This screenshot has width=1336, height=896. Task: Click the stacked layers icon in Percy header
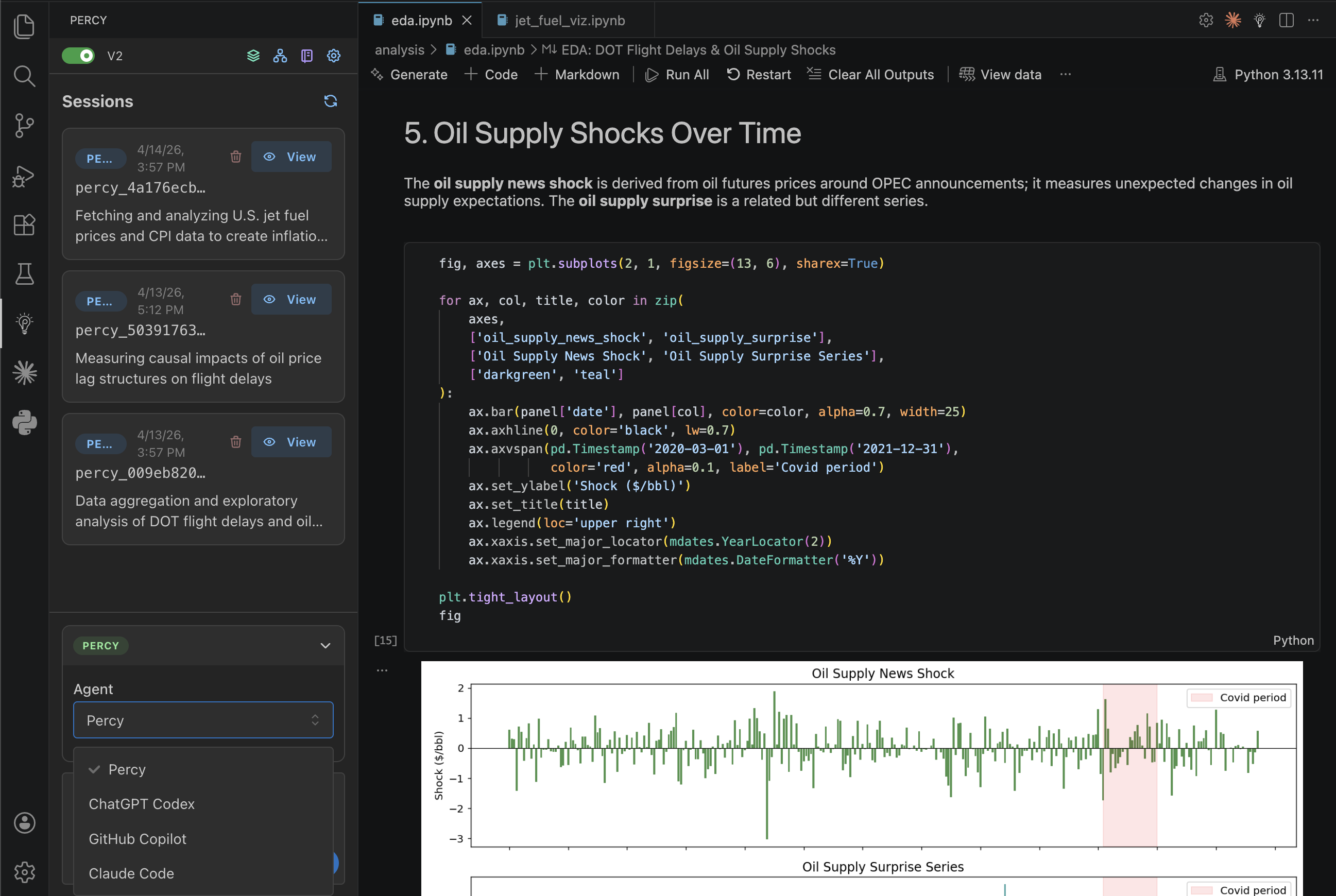pos(253,56)
